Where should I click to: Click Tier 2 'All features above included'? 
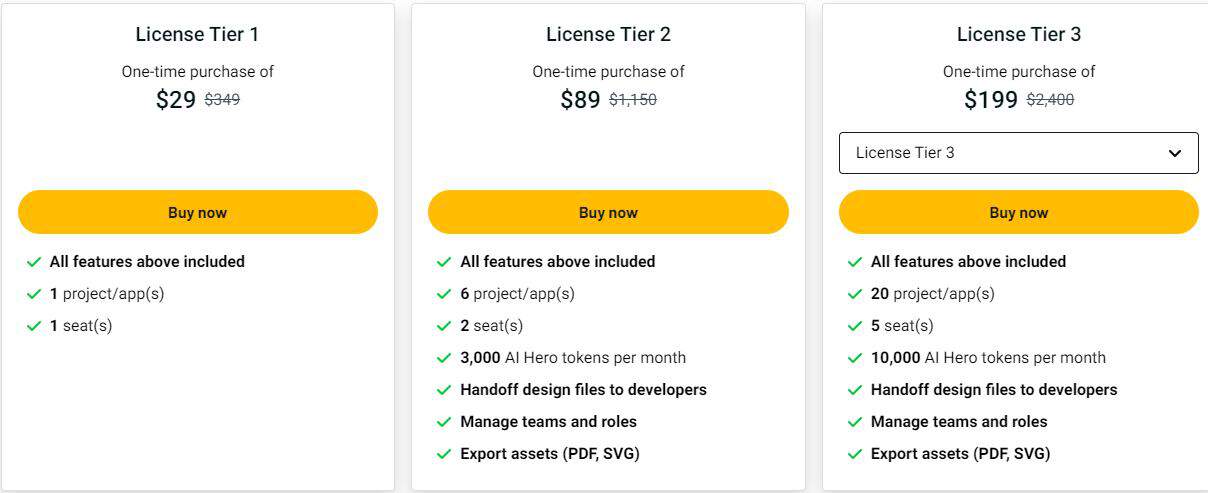point(558,262)
